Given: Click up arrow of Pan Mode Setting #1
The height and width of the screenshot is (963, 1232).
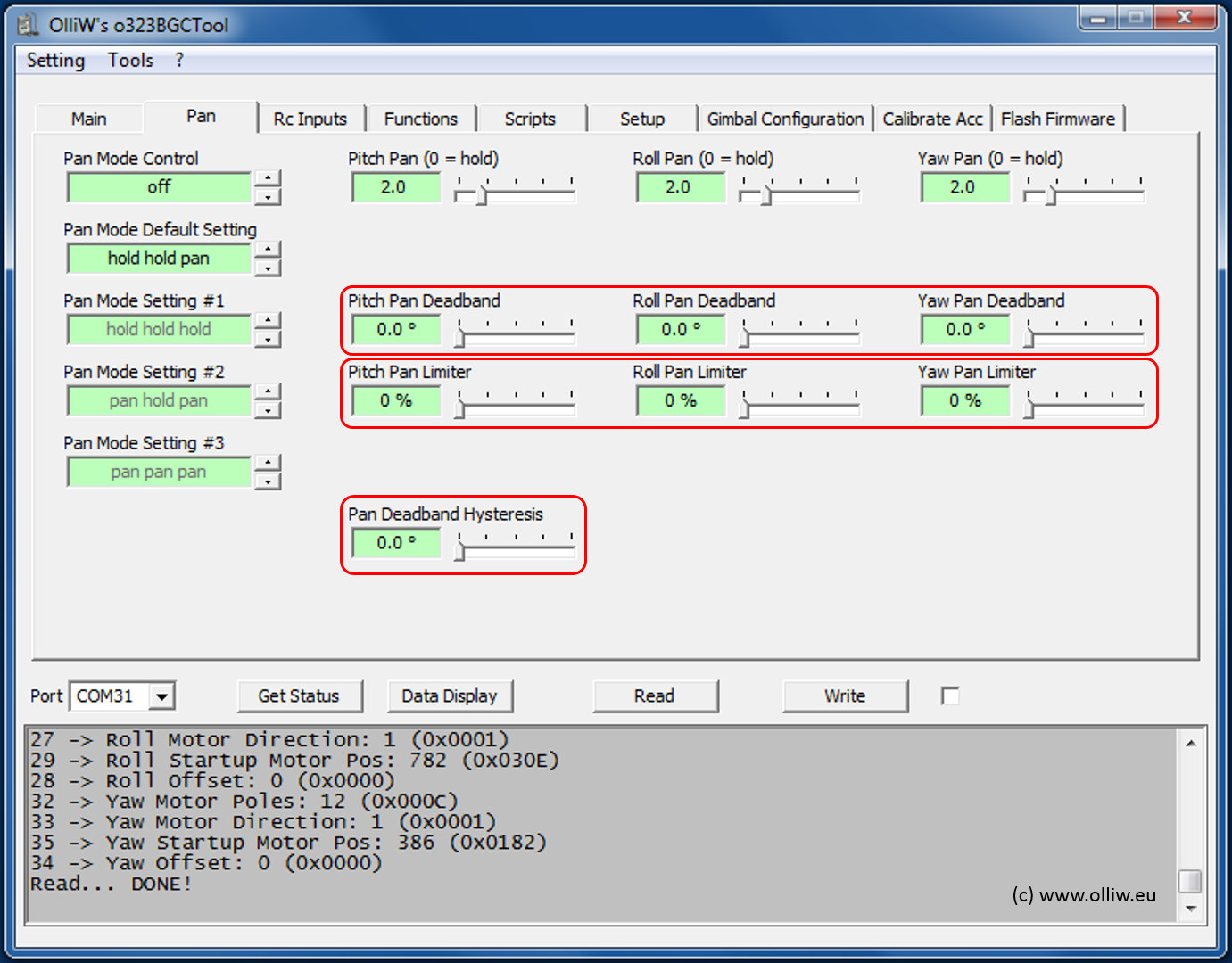Looking at the screenshot, I should coord(268,321).
